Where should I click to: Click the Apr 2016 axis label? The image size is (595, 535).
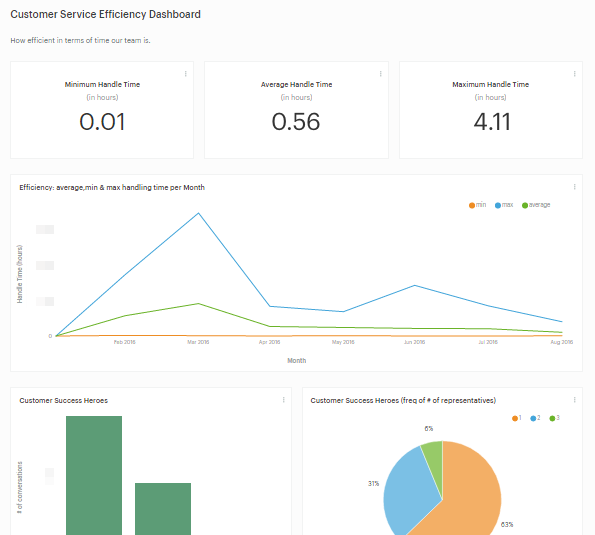pyautogui.click(x=269, y=342)
